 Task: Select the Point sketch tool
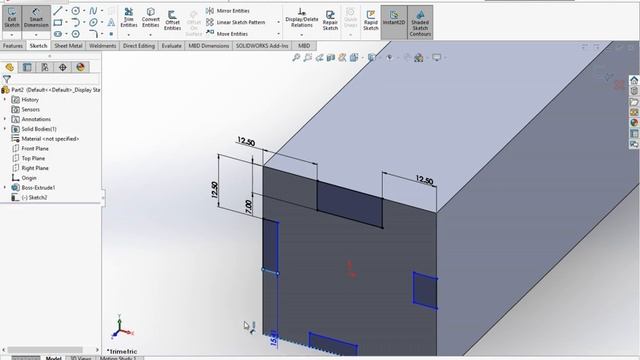tap(111, 34)
